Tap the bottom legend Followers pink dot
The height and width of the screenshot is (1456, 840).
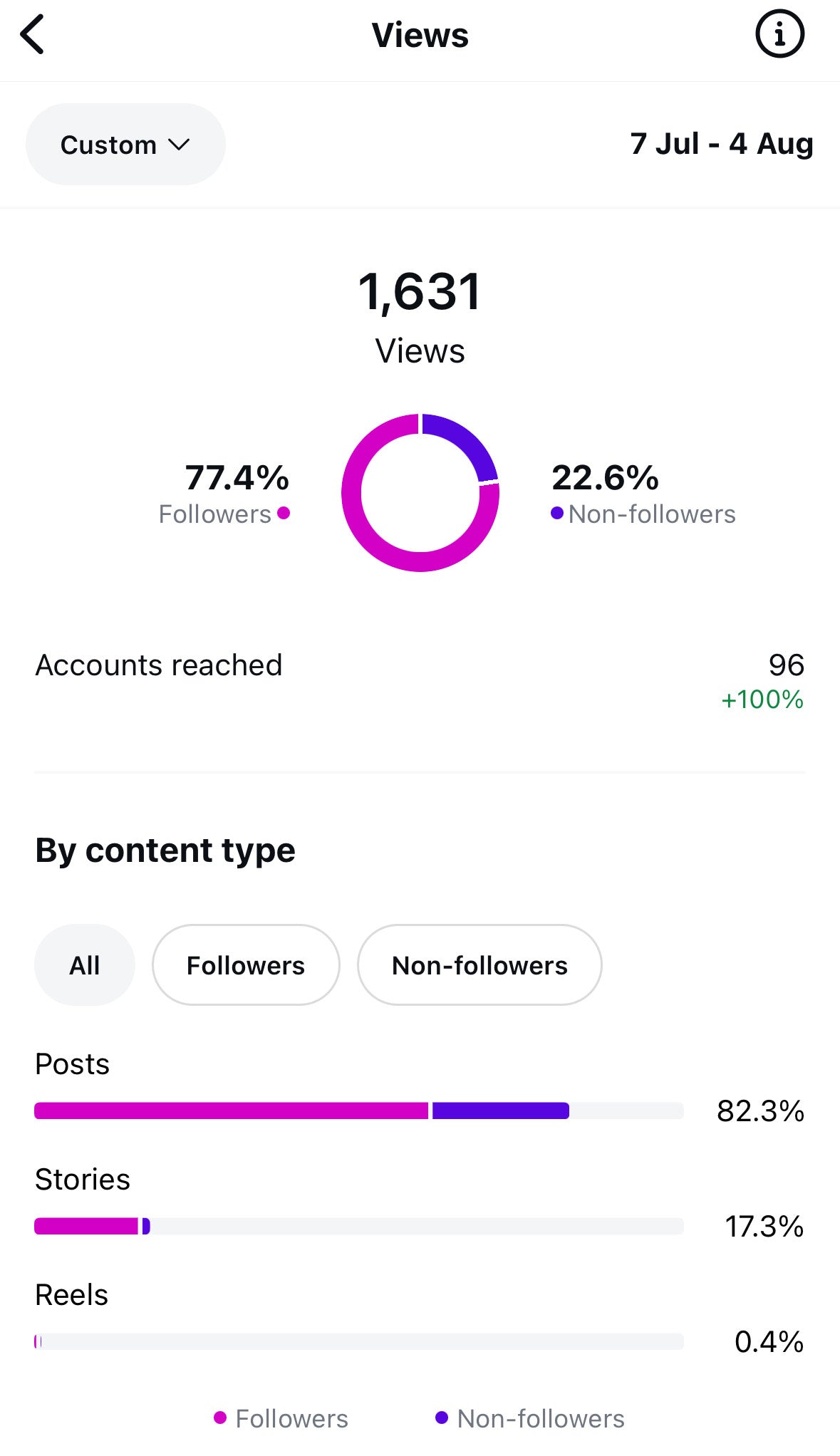point(220,1418)
